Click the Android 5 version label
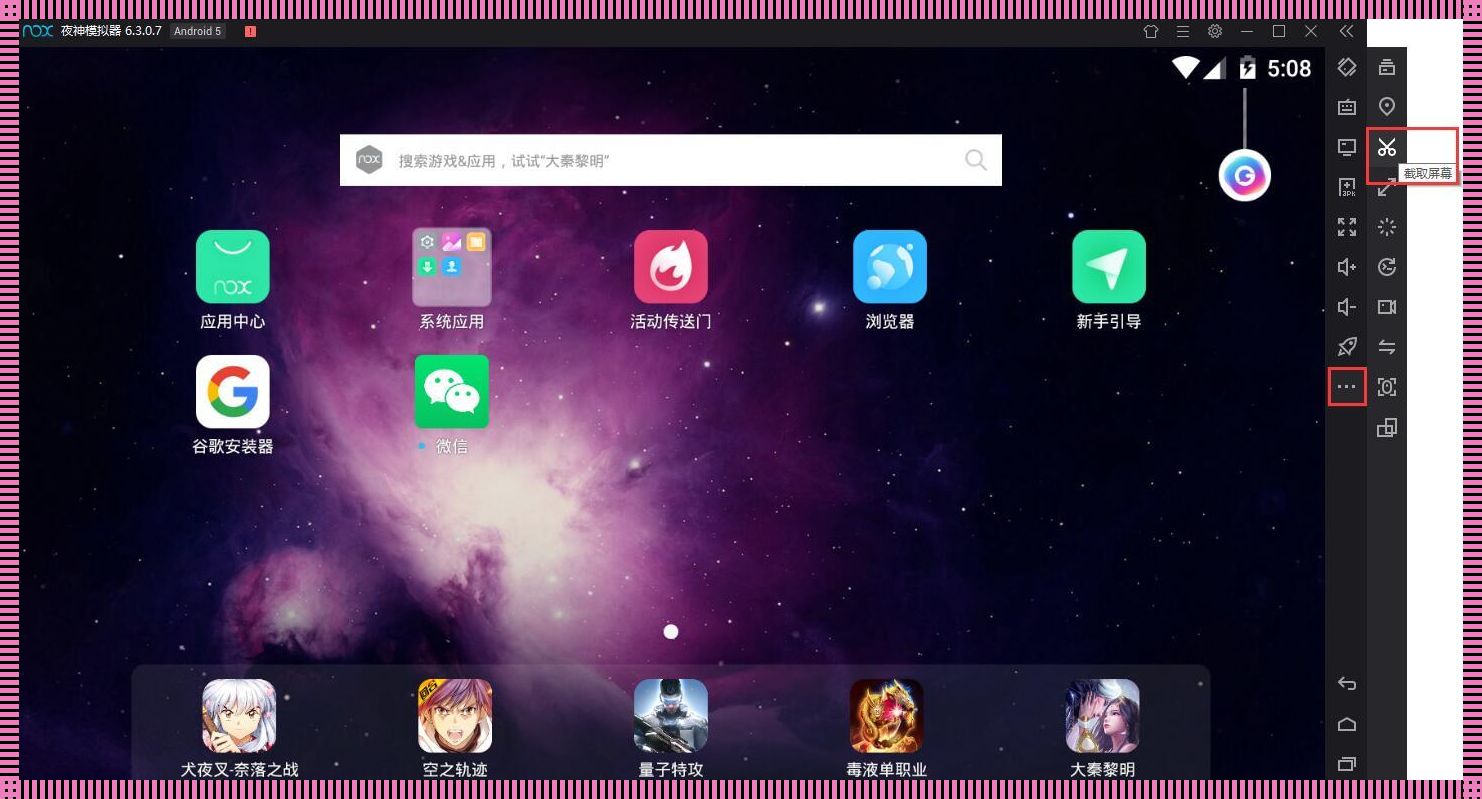 197,31
